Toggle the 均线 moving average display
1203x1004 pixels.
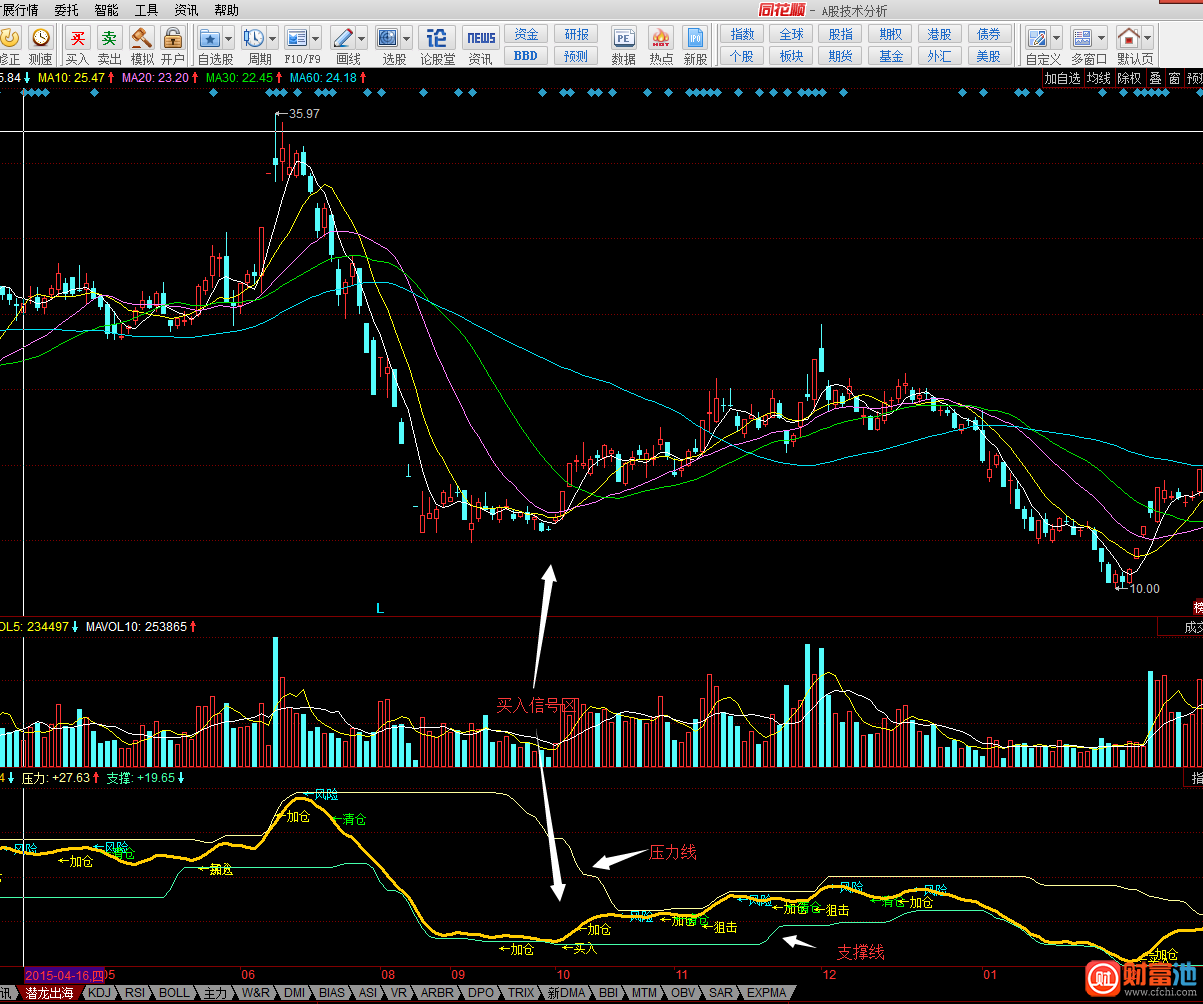coord(1099,78)
